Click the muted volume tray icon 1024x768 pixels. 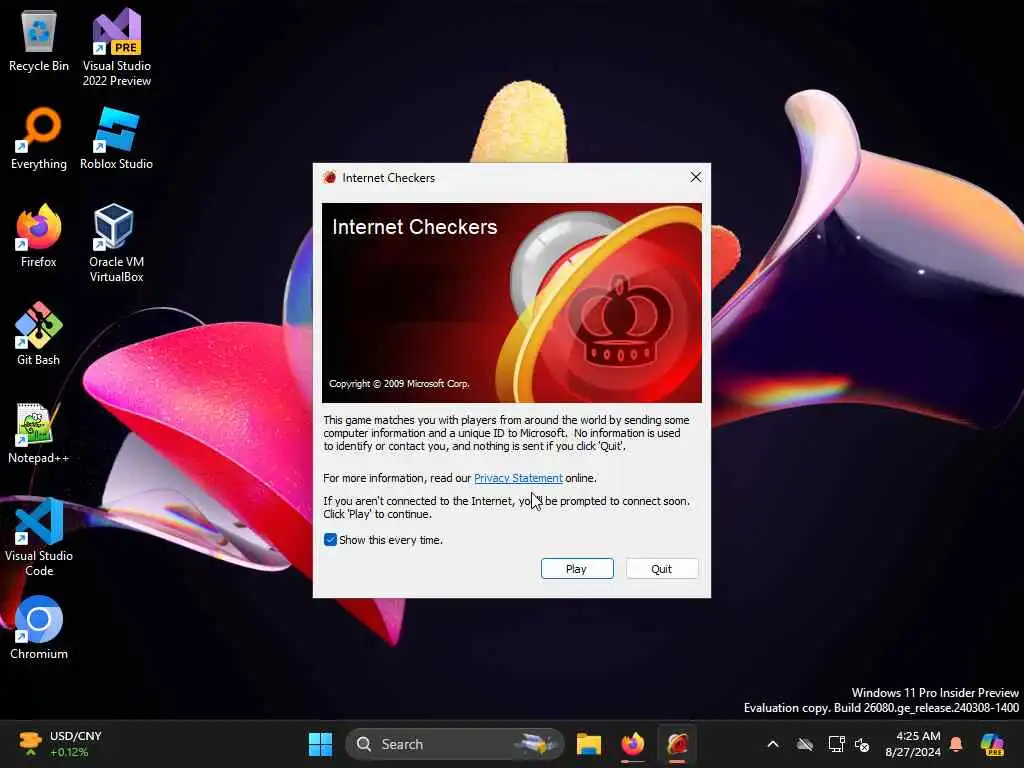pos(862,744)
